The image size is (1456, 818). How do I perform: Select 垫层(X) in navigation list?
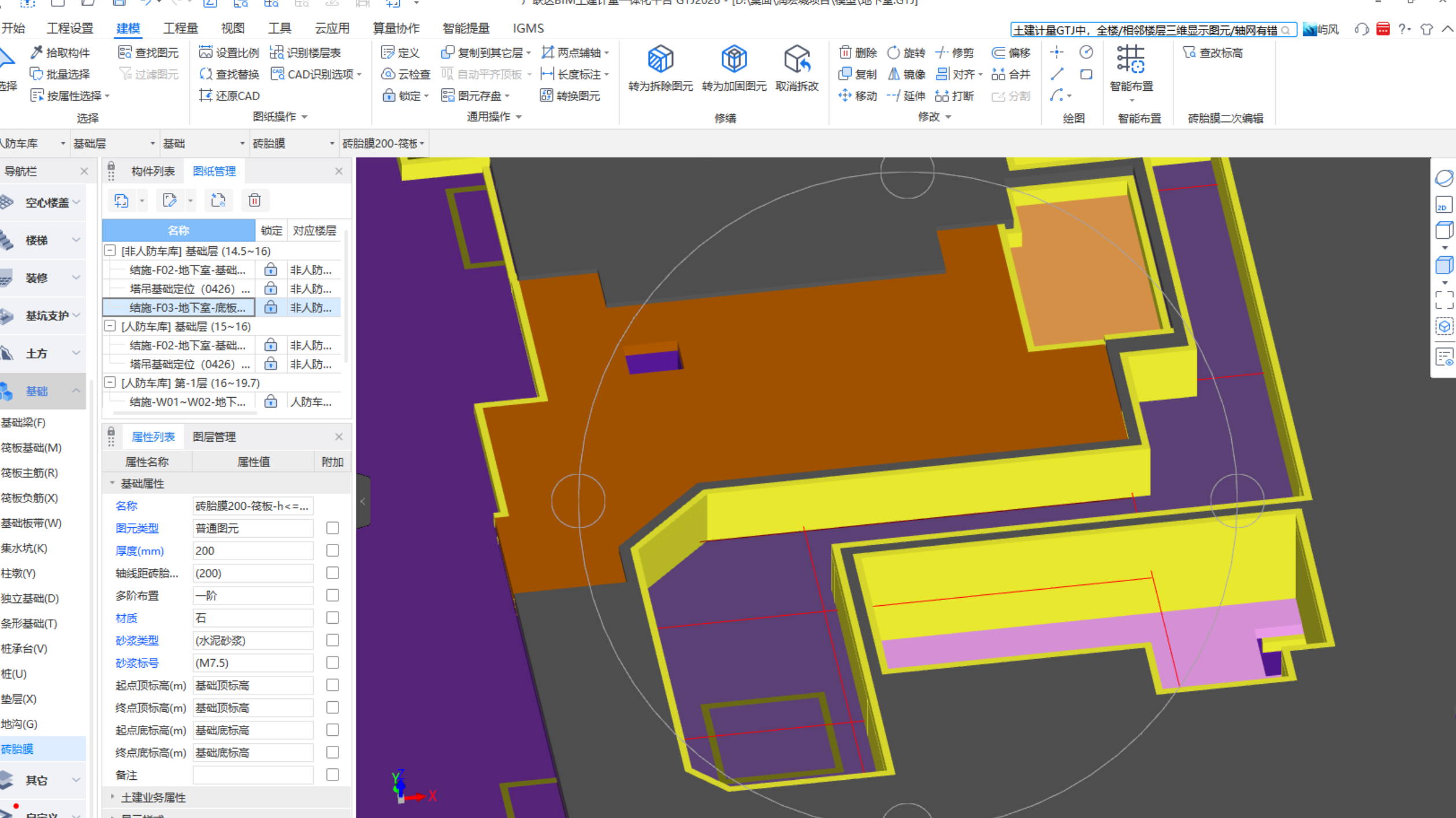click(x=18, y=698)
